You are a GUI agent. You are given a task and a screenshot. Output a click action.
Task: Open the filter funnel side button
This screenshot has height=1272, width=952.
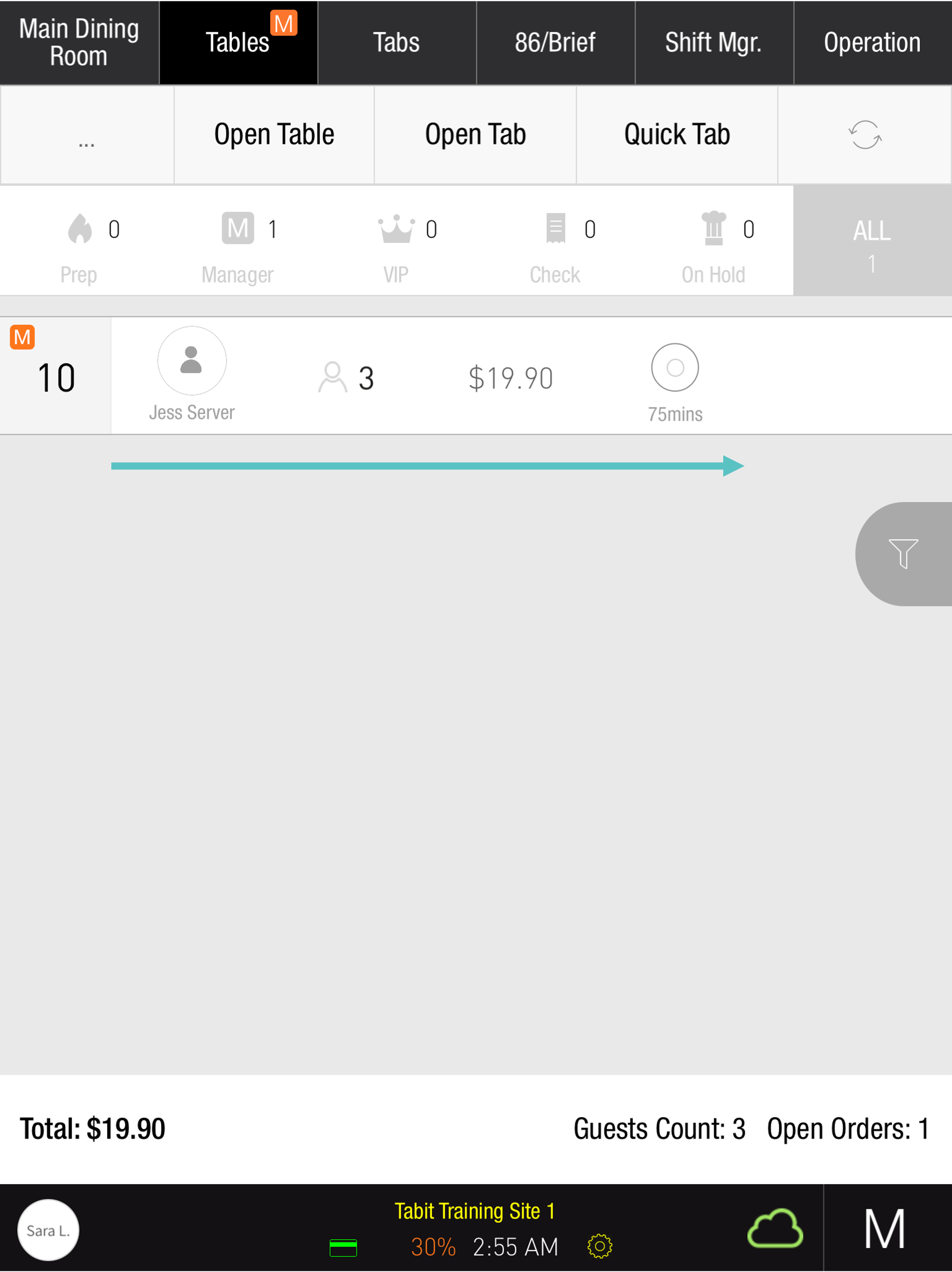(903, 553)
